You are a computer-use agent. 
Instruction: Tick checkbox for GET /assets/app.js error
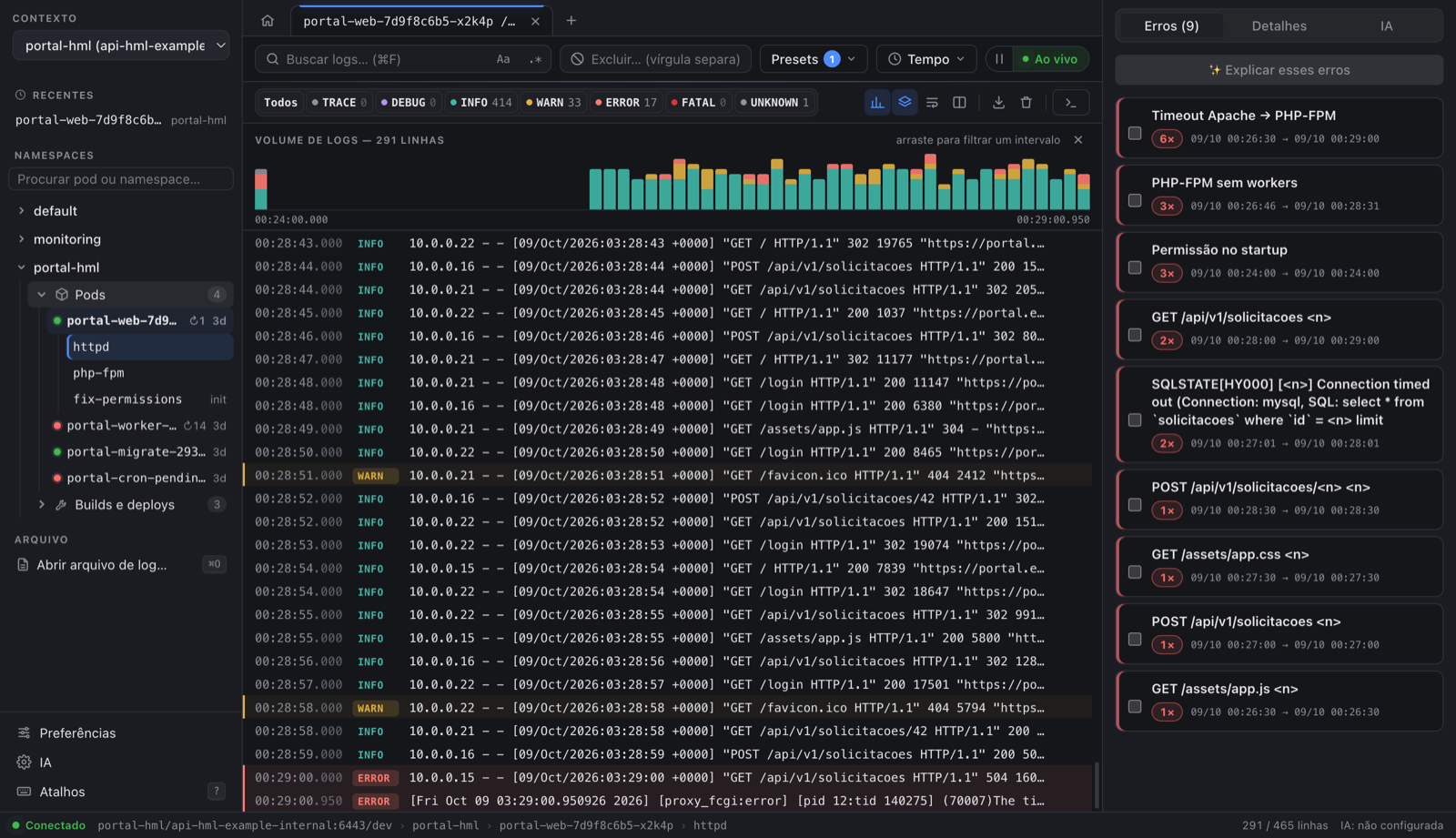click(x=1135, y=706)
